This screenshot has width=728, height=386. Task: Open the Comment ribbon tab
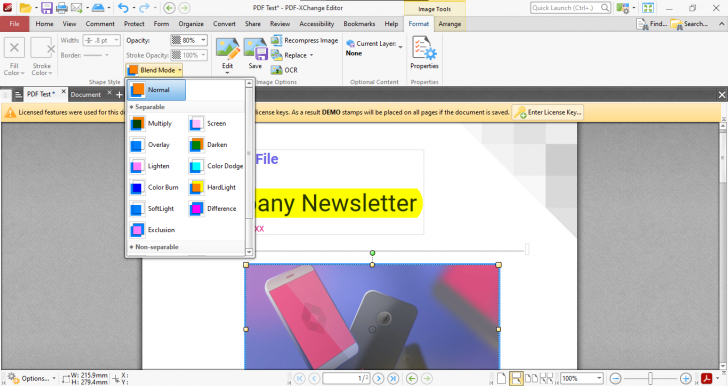pyautogui.click(x=100, y=24)
